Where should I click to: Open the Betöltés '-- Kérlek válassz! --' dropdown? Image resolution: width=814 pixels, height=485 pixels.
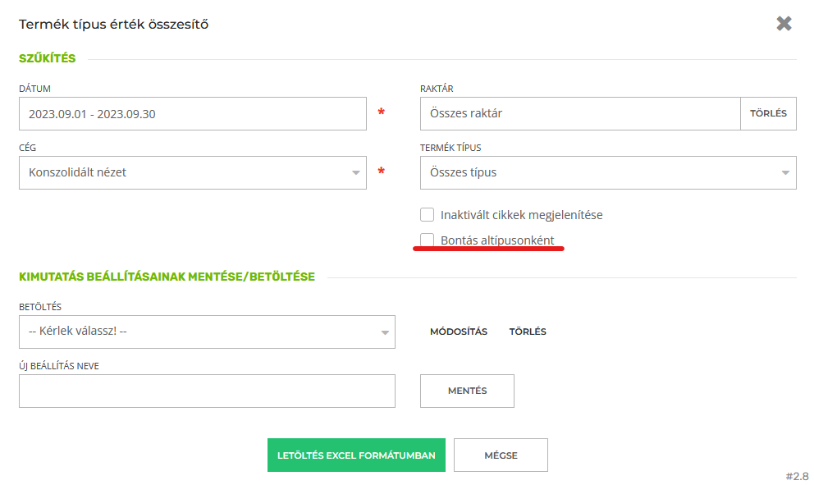click(200, 332)
